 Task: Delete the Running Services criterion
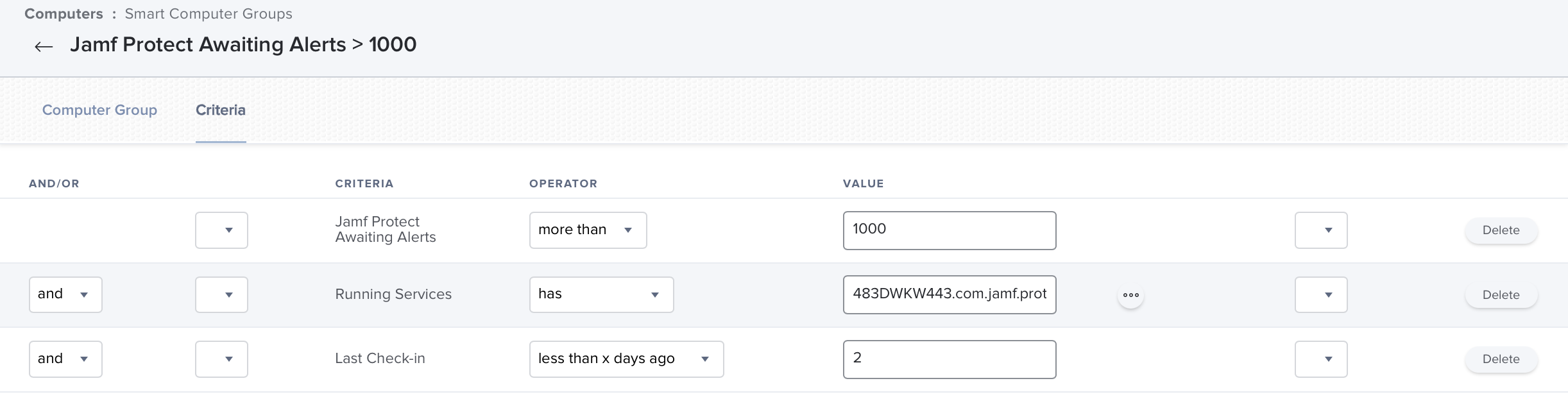click(1501, 295)
